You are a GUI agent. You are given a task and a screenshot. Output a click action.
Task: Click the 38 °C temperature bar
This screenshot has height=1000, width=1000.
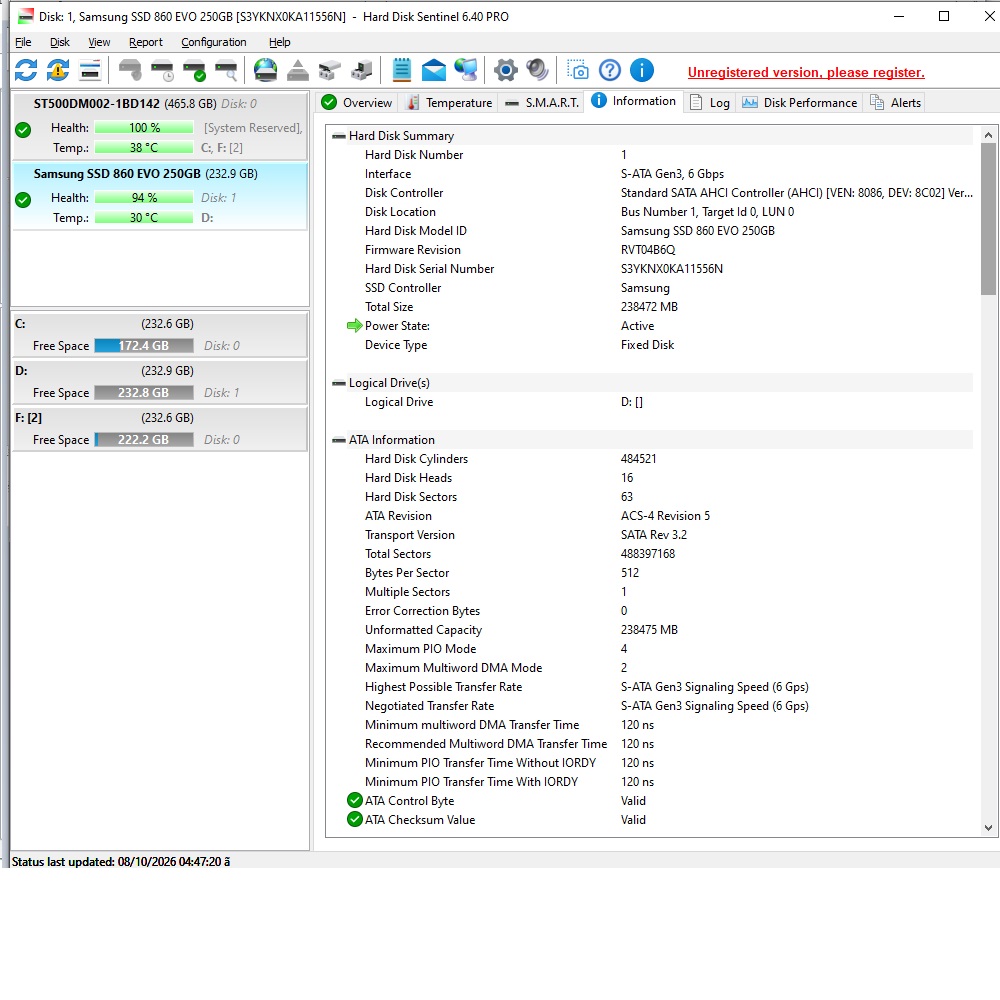click(144, 148)
